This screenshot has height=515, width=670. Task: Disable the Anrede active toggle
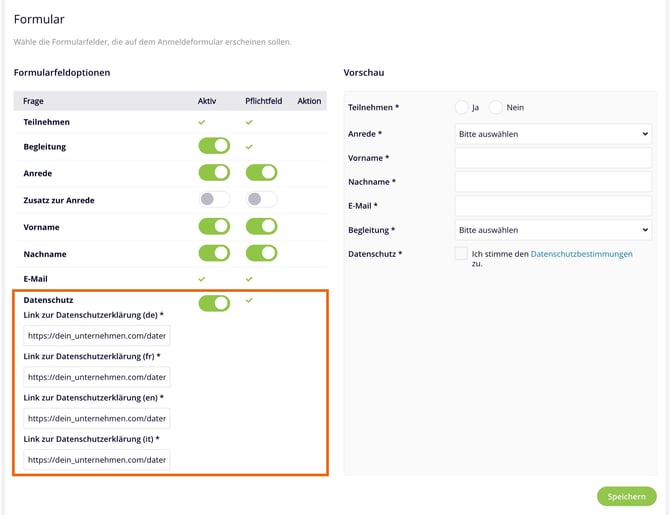pos(214,173)
